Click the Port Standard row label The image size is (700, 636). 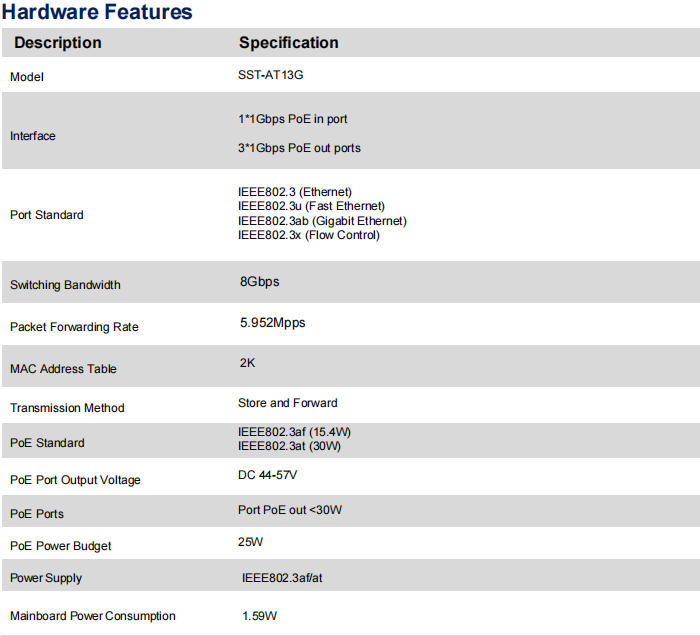[x=47, y=215]
